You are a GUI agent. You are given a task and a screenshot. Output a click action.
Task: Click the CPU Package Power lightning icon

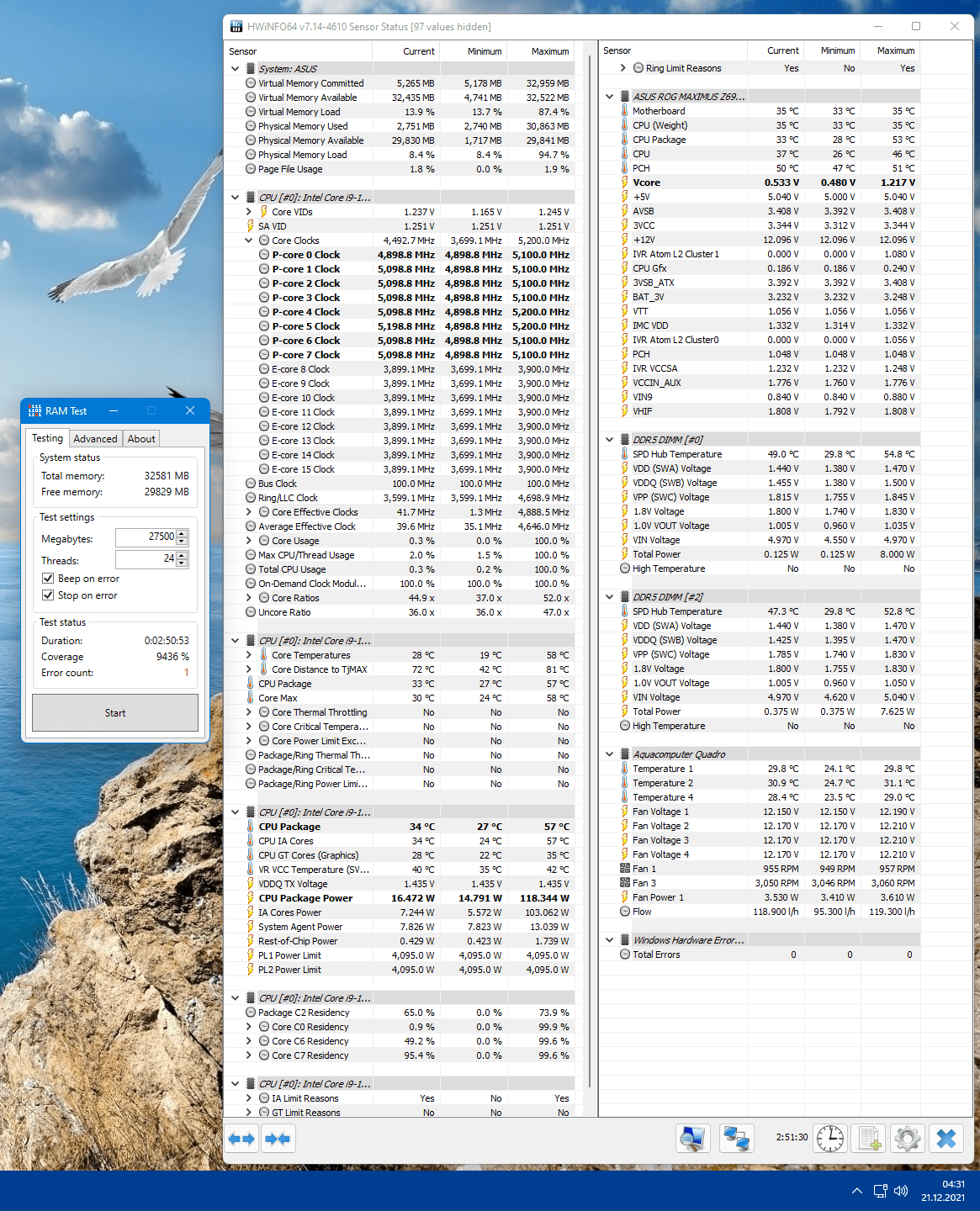click(x=251, y=898)
